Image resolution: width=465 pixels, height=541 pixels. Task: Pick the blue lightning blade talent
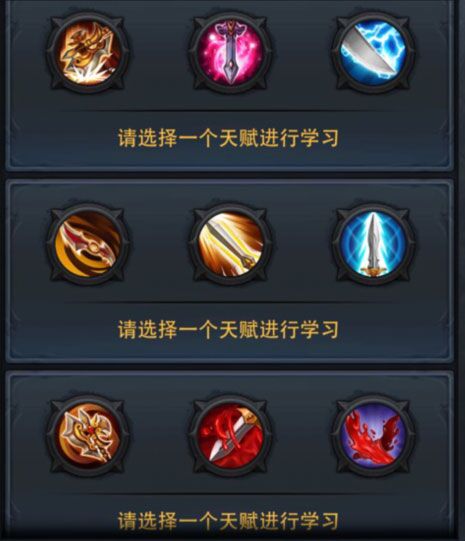point(373,53)
